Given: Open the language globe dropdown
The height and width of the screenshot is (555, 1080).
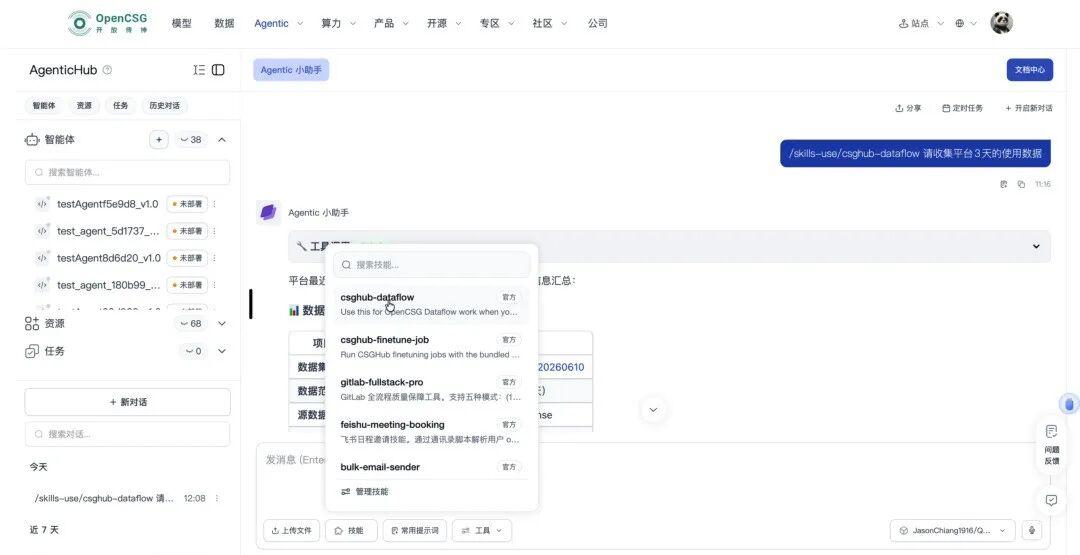Looking at the screenshot, I should 966,23.
